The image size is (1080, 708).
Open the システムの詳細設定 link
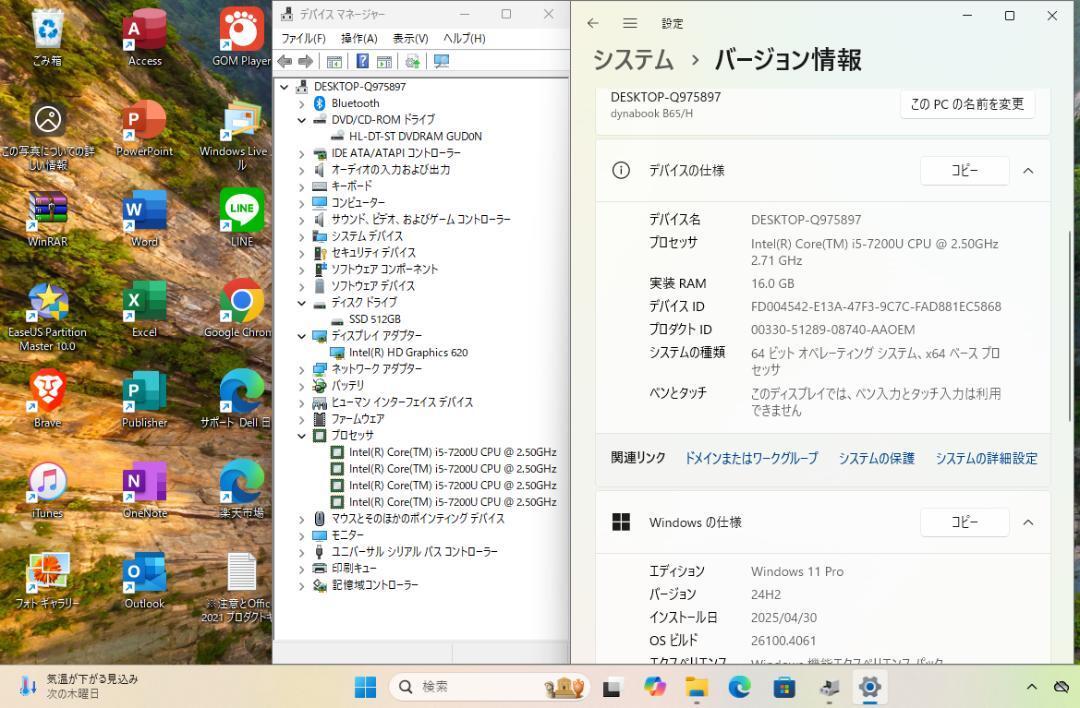(x=985, y=458)
